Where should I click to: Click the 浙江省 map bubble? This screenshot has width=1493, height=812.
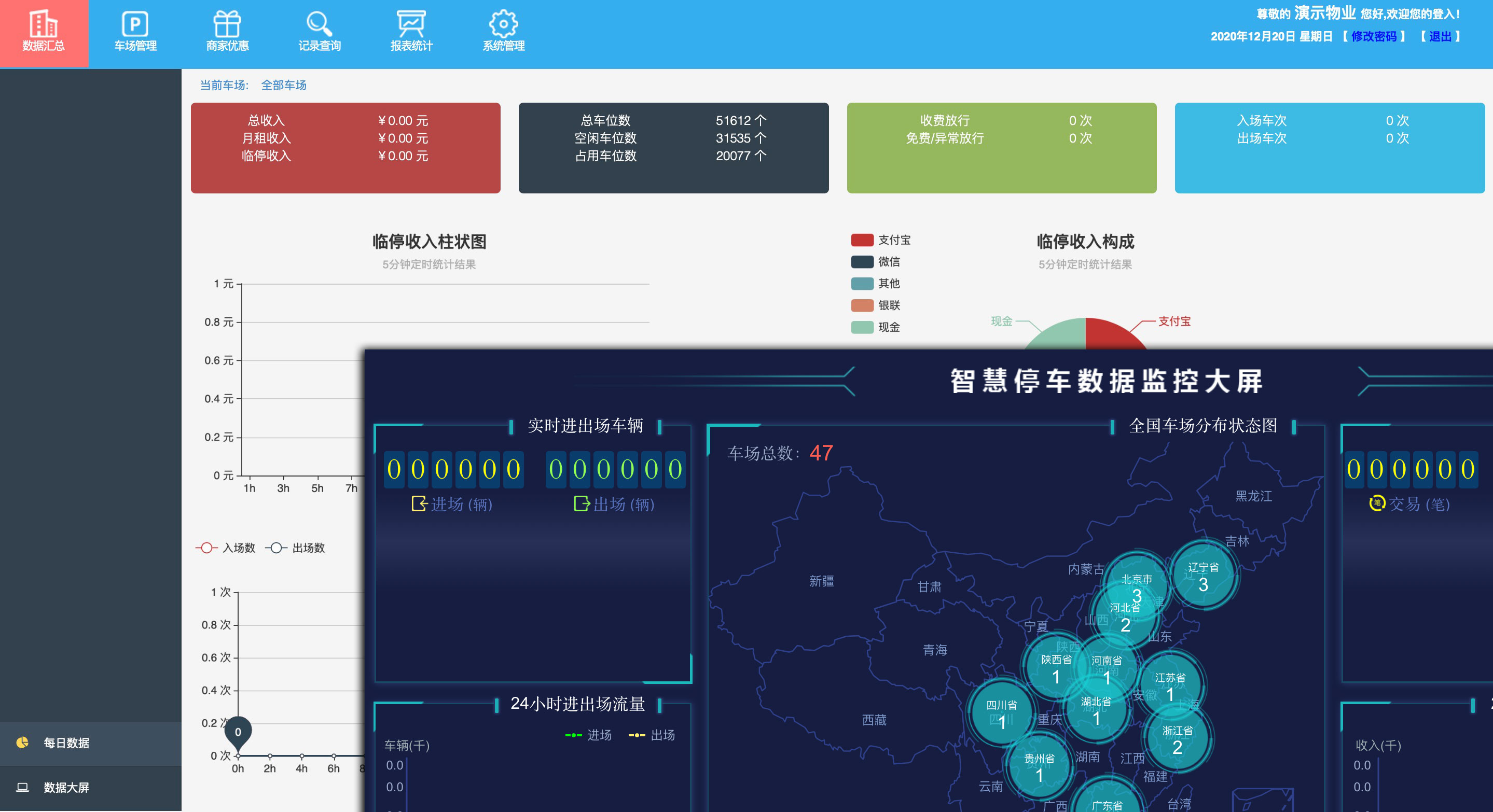tap(1177, 738)
